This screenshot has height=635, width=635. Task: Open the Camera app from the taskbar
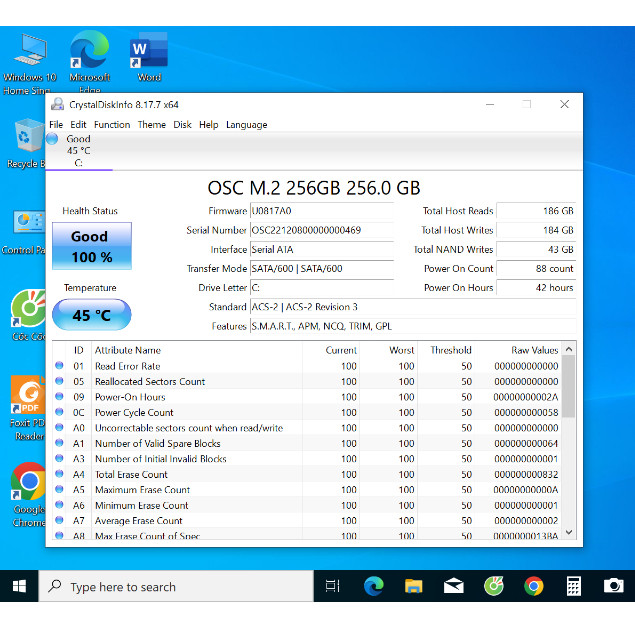614,586
